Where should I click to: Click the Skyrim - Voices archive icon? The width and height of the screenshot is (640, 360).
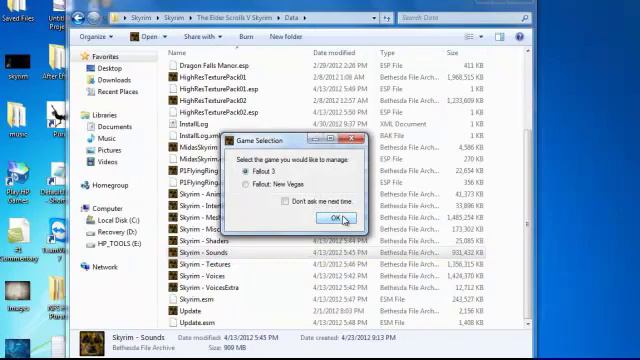[x=173, y=276]
